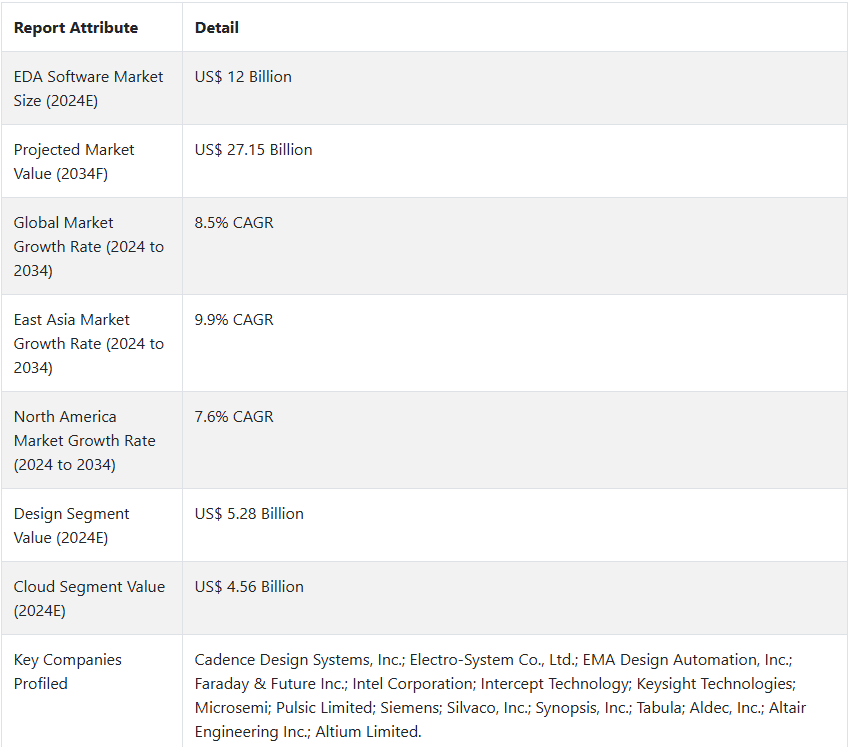Screen dimensions: 850x747
Task: Select the Projected Market Value (2034F) cell
Action: 92,162
